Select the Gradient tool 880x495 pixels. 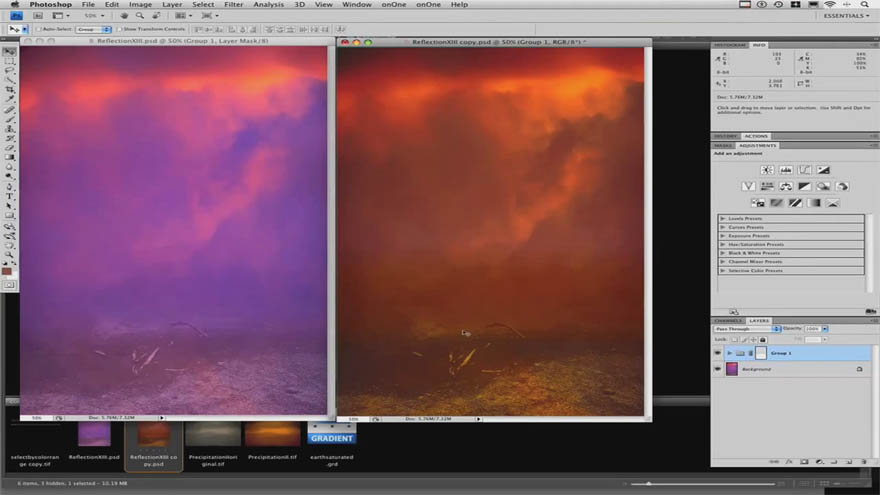point(10,158)
